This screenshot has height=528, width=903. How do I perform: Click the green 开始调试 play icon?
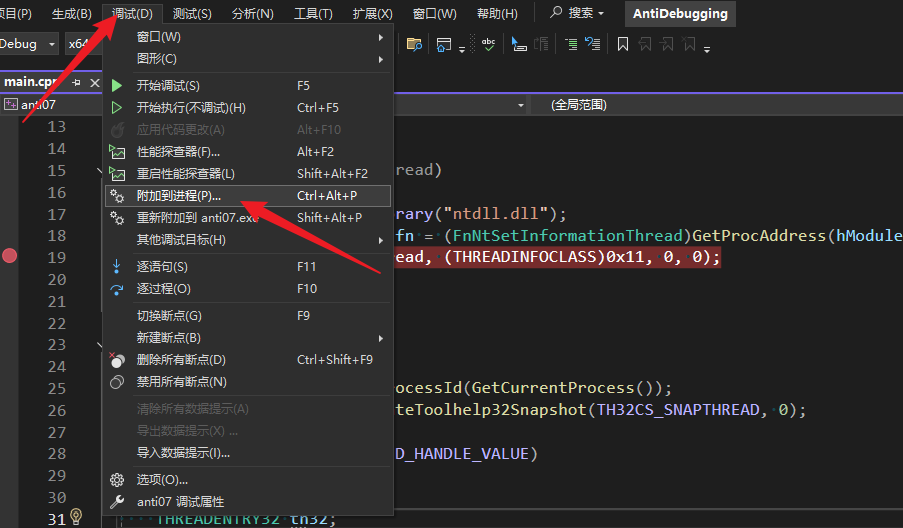[117, 86]
